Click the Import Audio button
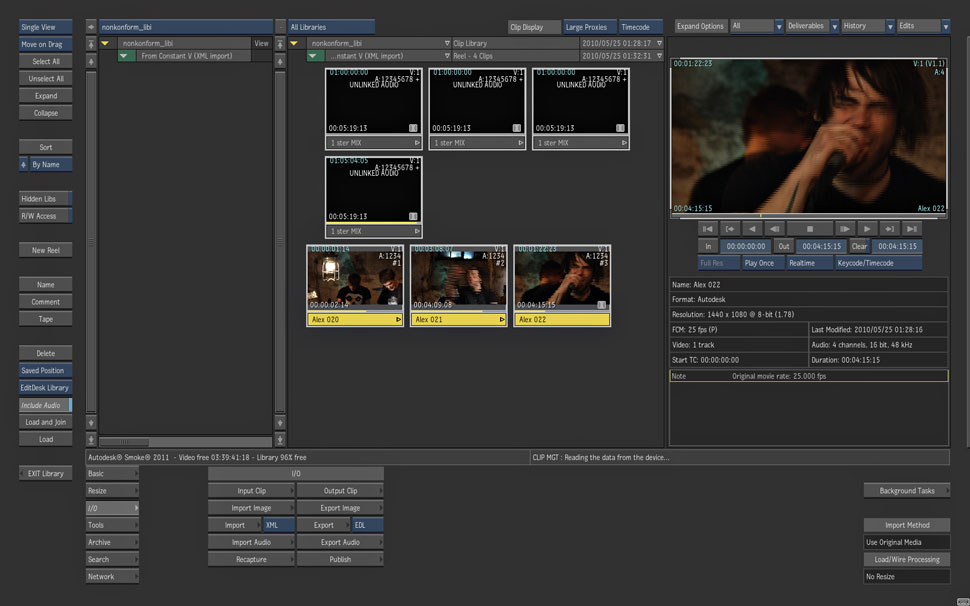 tap(251, 542)
